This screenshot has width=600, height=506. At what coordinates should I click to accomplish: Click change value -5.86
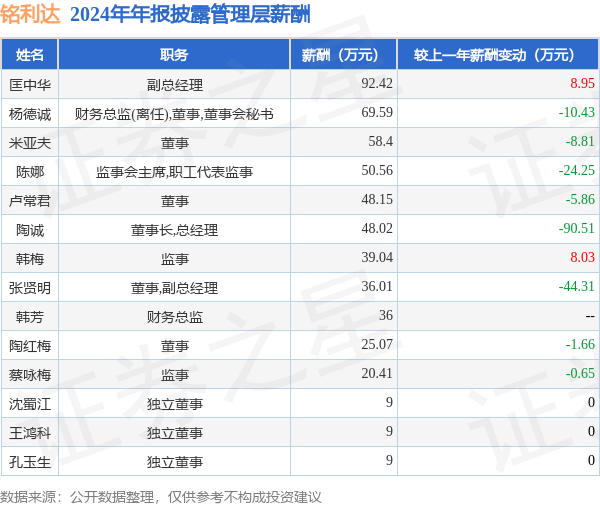point(580,199)
